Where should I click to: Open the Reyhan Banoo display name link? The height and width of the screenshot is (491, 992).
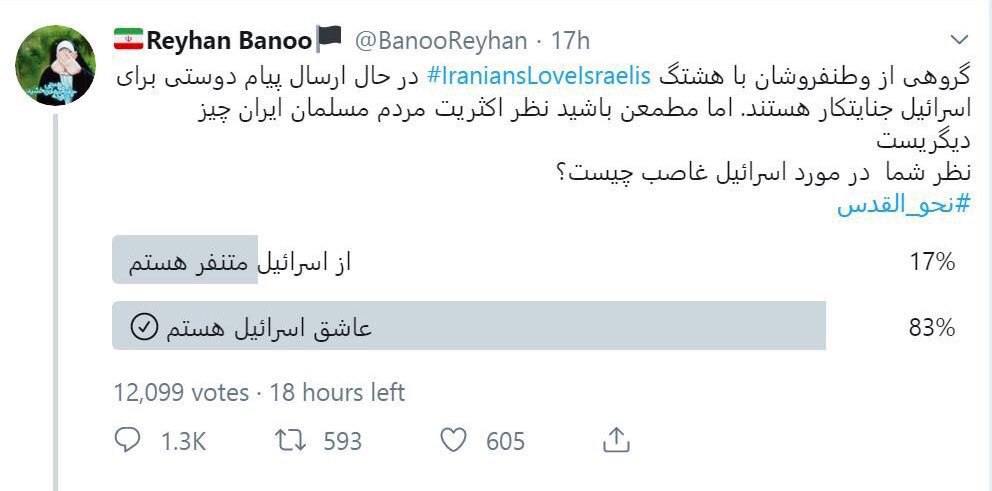tap(229, 40)
